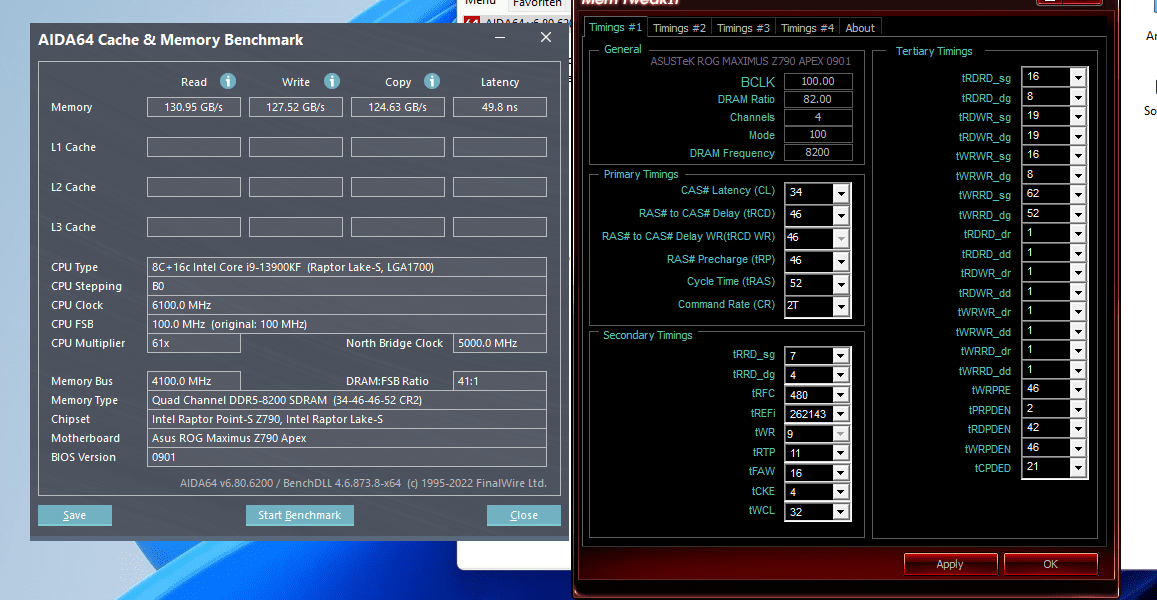The height and width of the screenshot is (600, 1157).
Task: Open the tCPDED dropdown
Action: tap(1078, 467)
